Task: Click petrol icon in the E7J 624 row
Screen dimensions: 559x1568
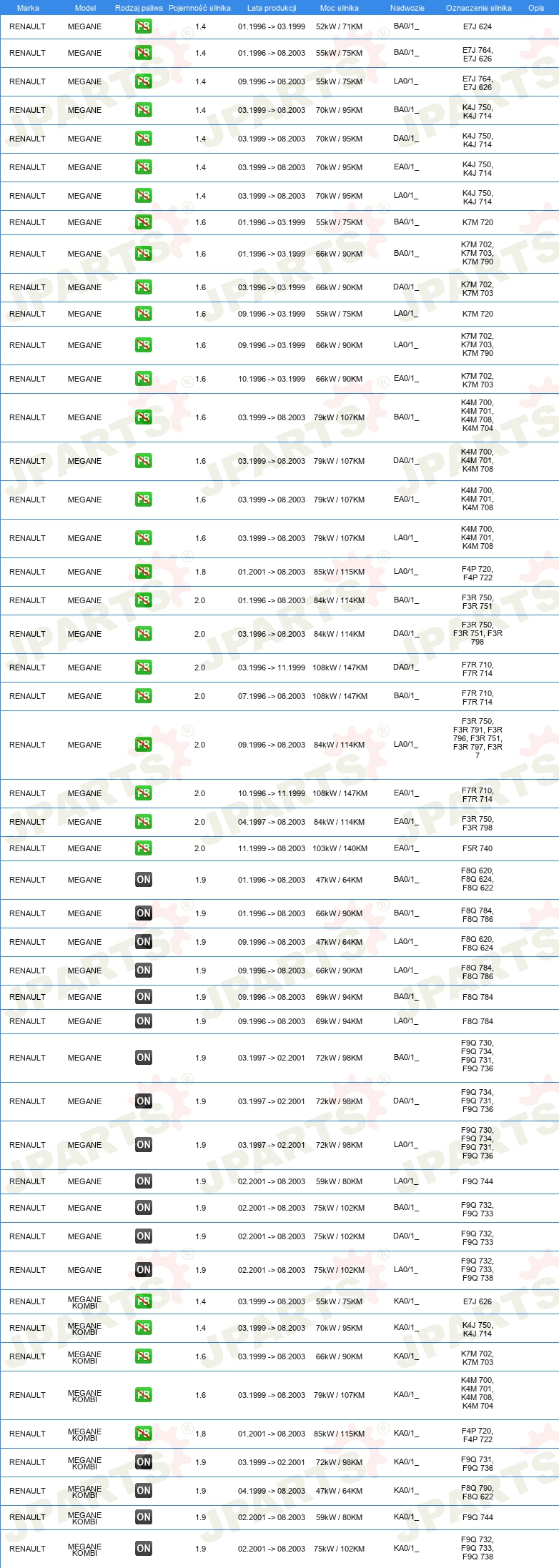Action: [143, 26]
